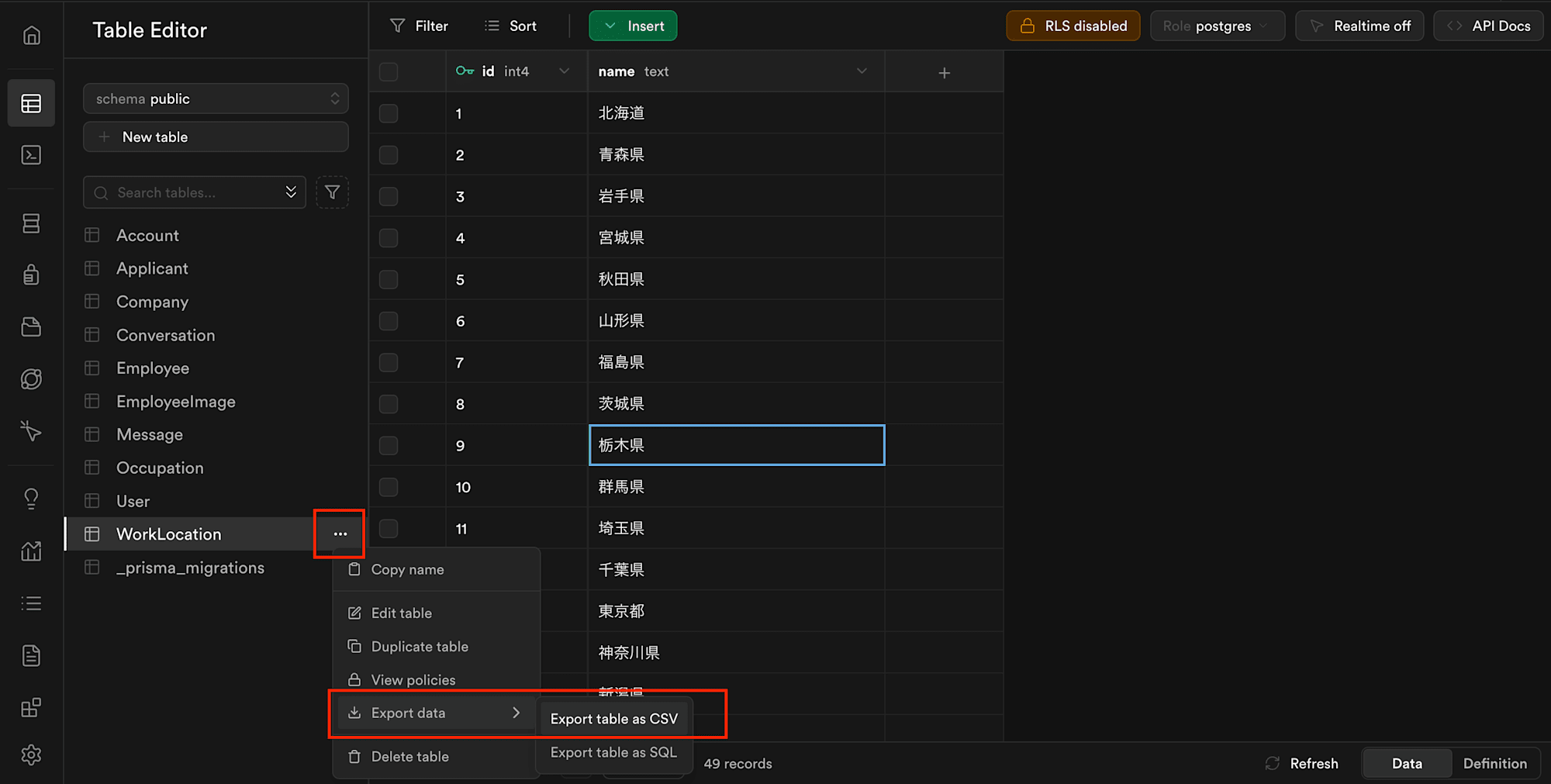
Task: Add a new column with plus icon
Action: point(944,72)
